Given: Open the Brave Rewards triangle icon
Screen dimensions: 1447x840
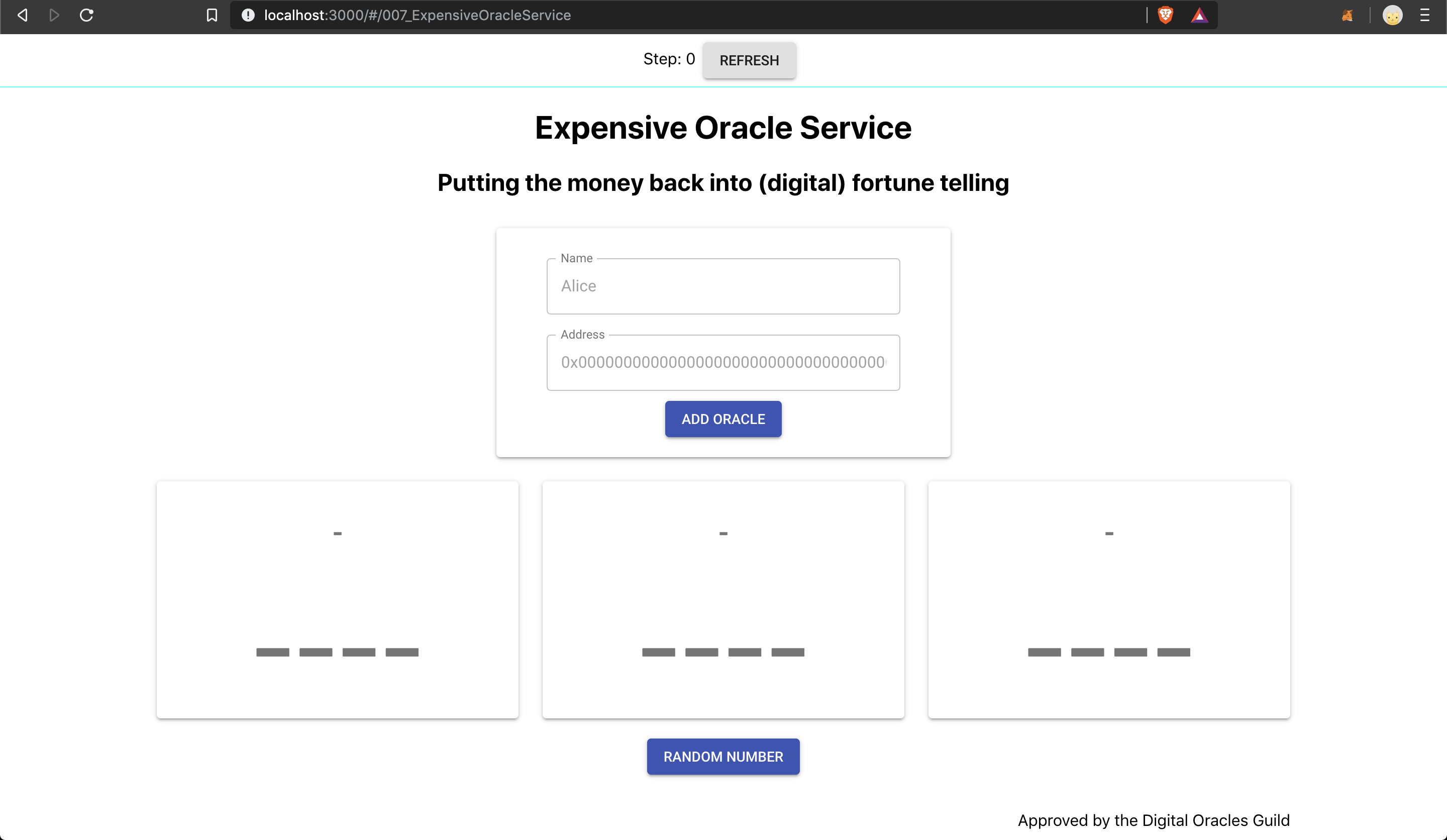Looking at the screenshot, I should pos(1199,16).
